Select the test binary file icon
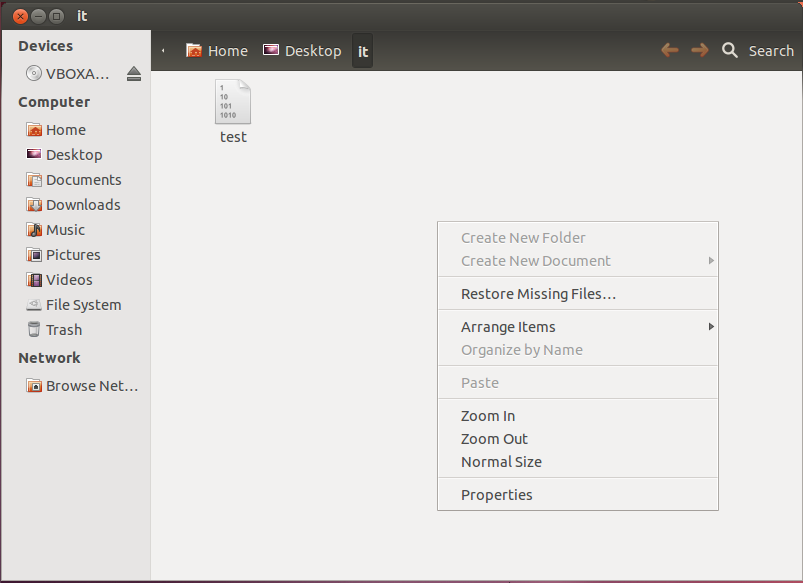803x583 pixels. (233, 101)
